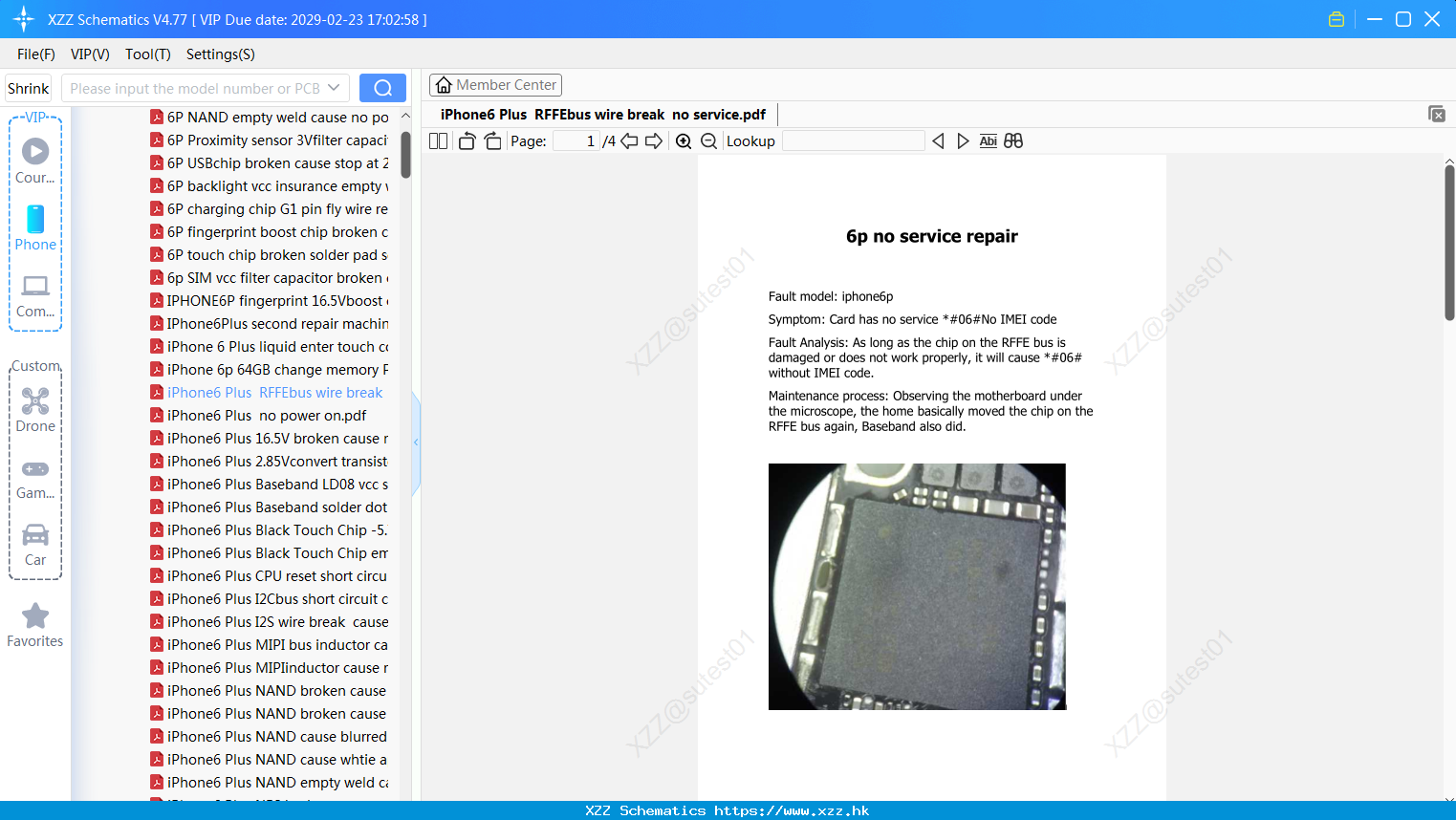Rotate page counterclockwise
This screenshot has width=1456, height=820.
point(467,140)
